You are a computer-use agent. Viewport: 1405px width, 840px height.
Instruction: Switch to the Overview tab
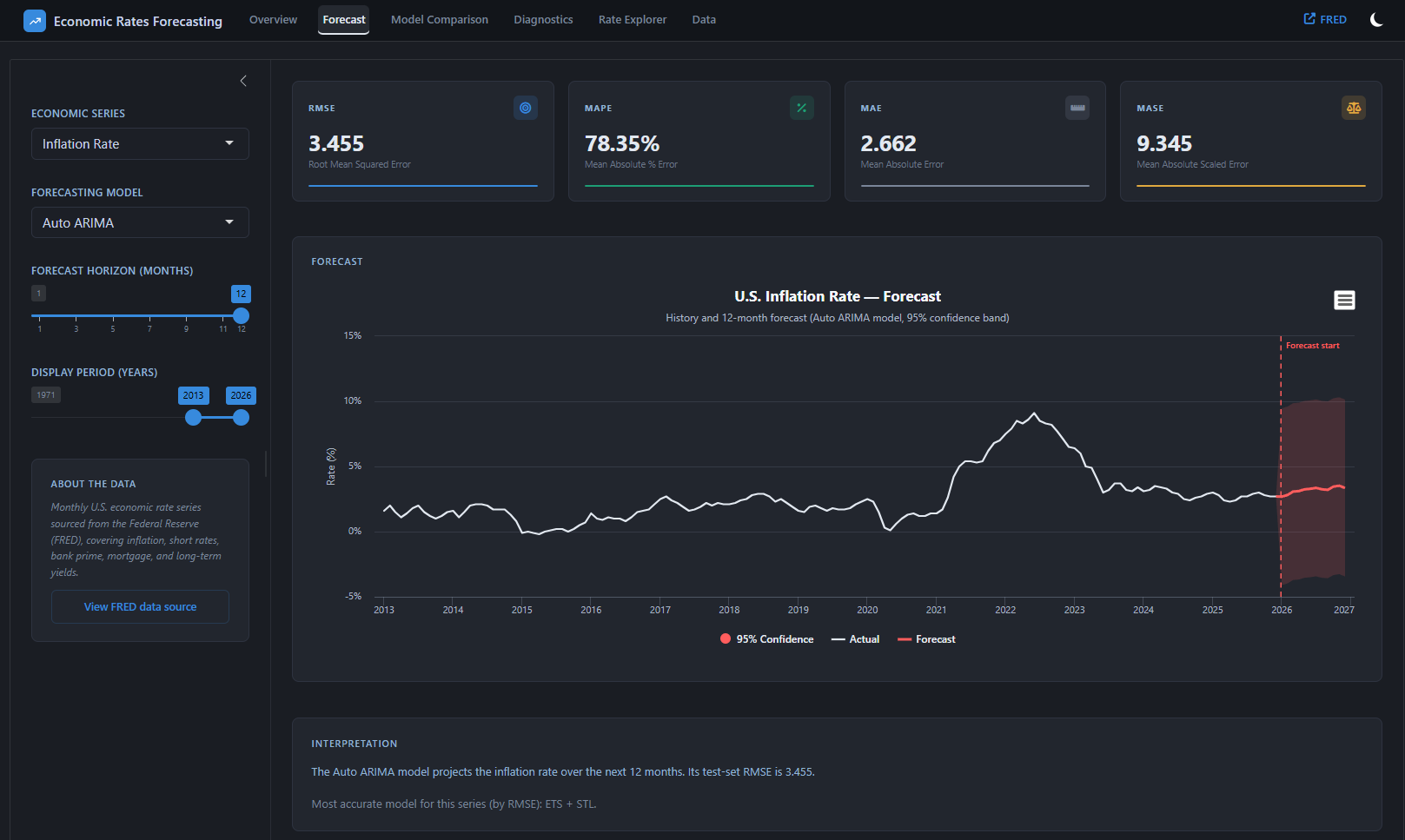273,19
